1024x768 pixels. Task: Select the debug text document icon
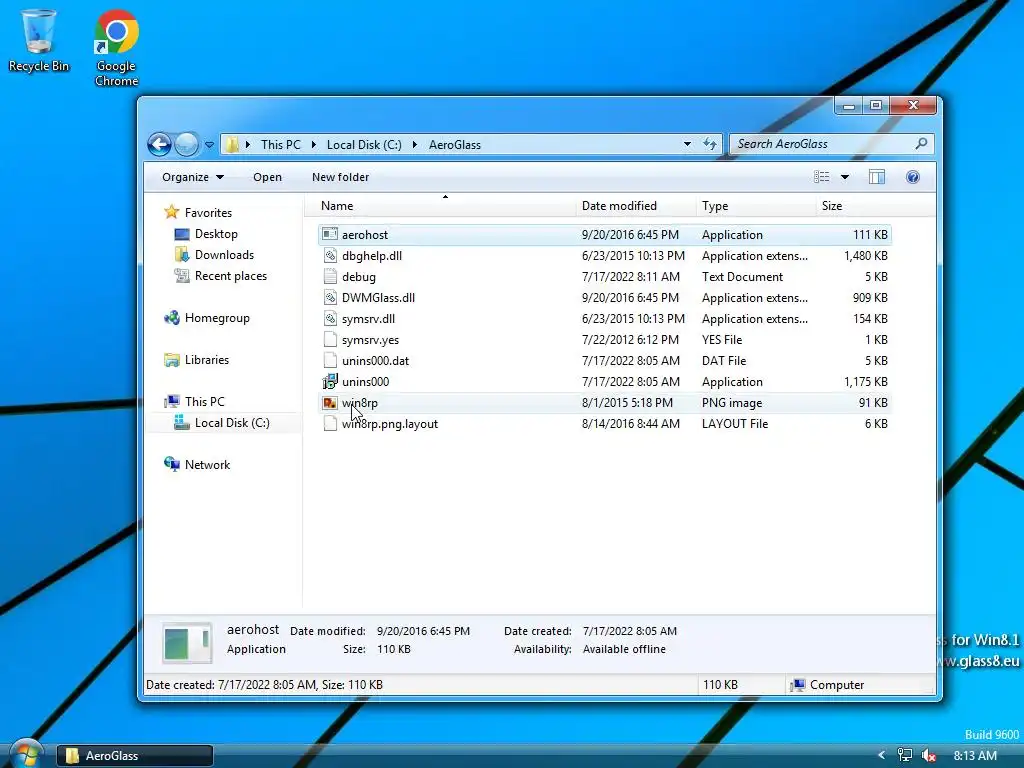click(330, 276)
